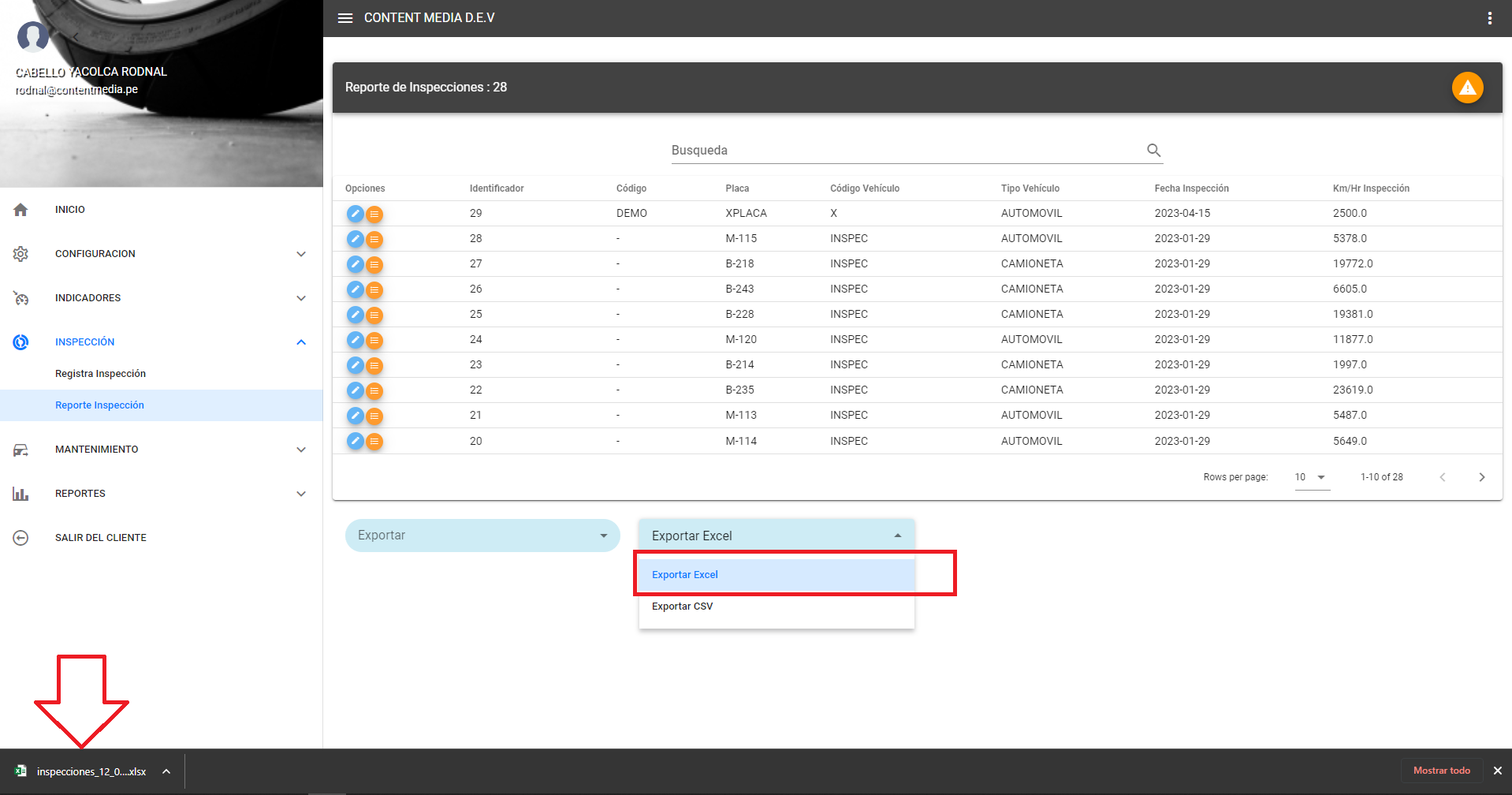The image size is (1512, 795).
Task: Click the orange warning alert icon
Action: click(x=1467, y=88)
